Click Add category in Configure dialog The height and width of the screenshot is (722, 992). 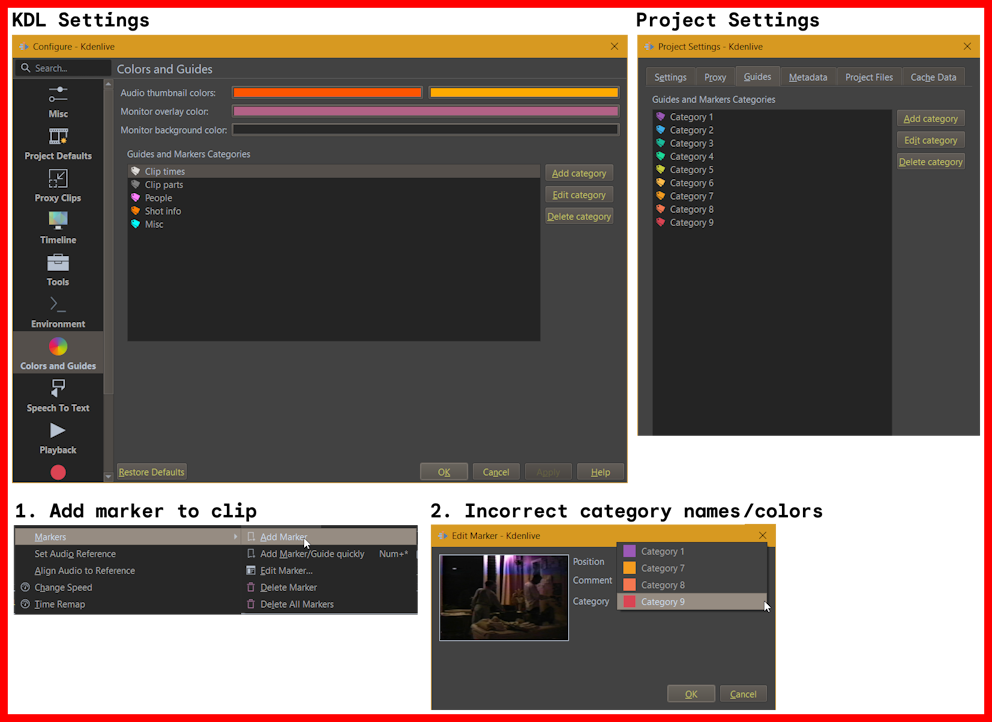(579, 173)
